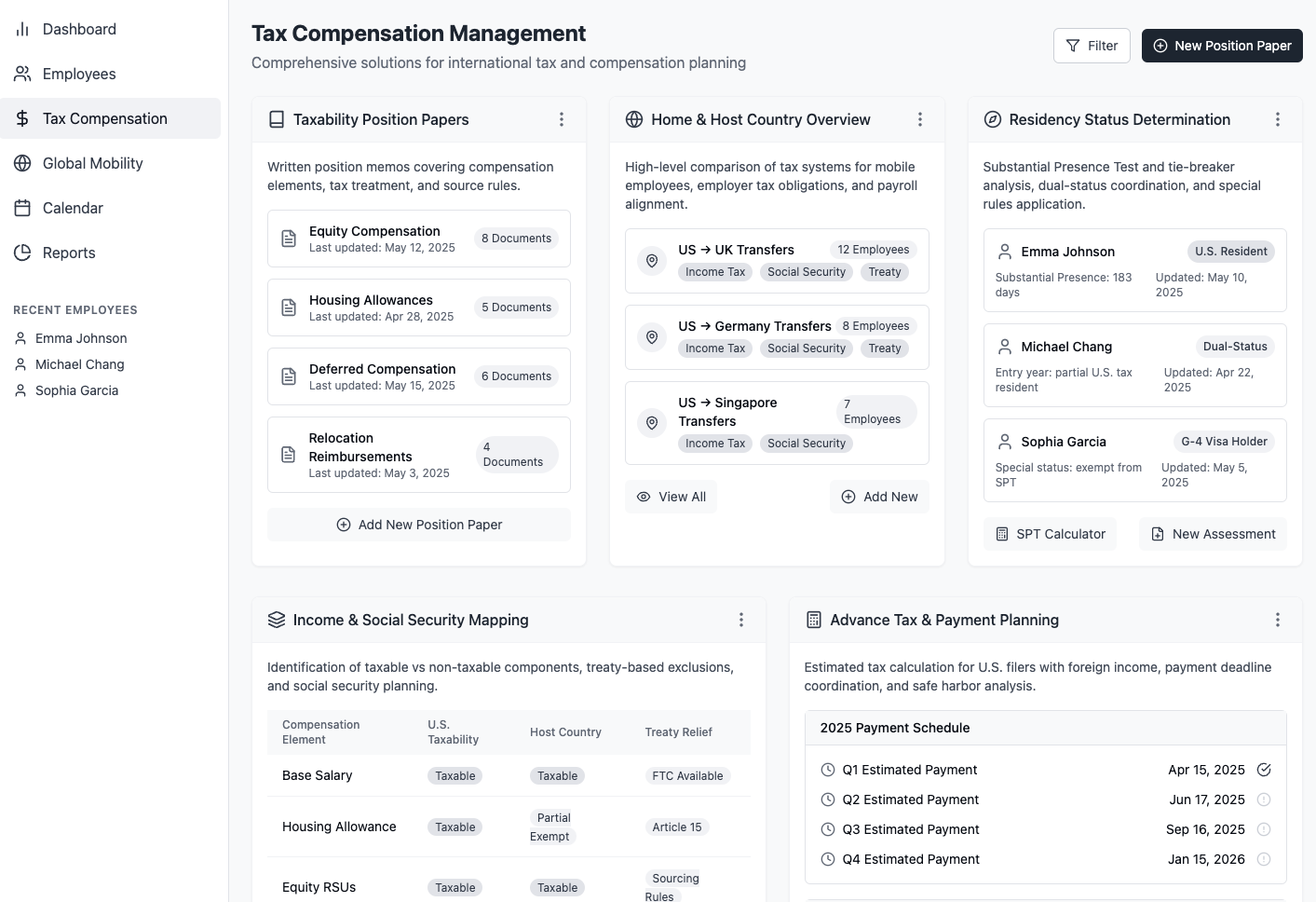This screenshot has width=1316, height=902.
Task: Open the SPT Calculator
Action: (x=1050, y=534)
